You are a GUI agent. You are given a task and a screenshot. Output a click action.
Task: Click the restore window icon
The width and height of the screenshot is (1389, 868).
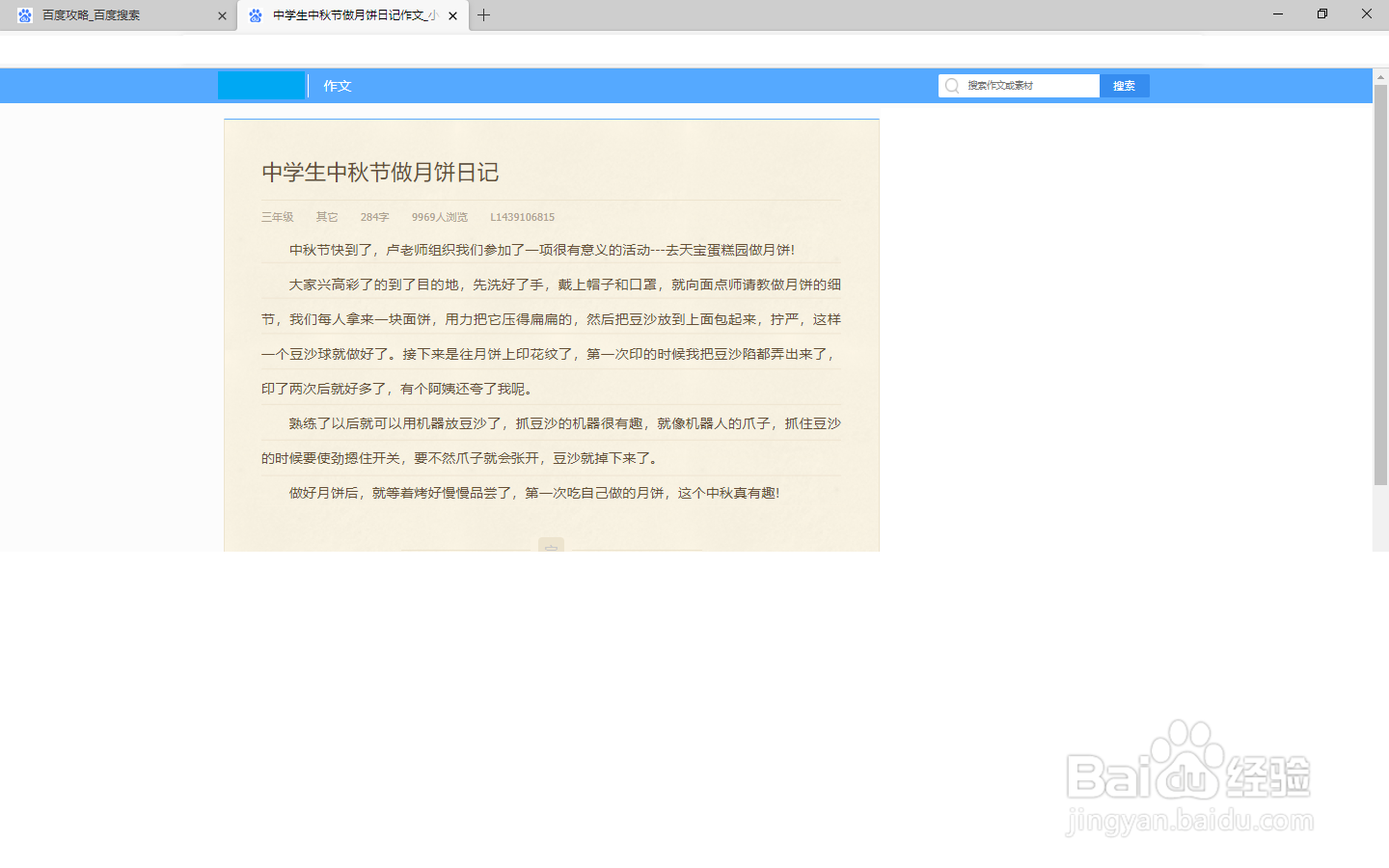[1321, 14]
